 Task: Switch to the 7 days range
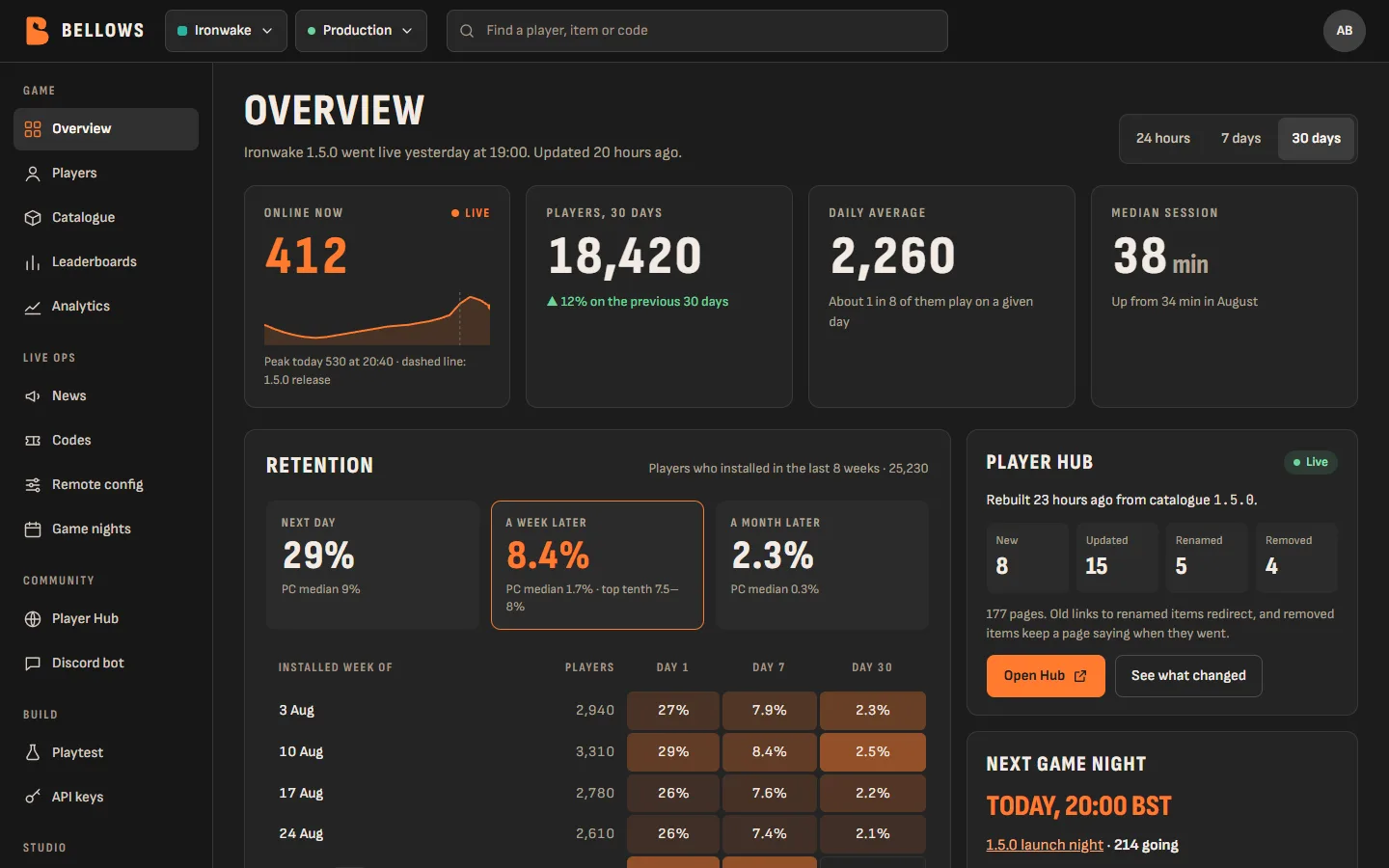click(1241, 139)
